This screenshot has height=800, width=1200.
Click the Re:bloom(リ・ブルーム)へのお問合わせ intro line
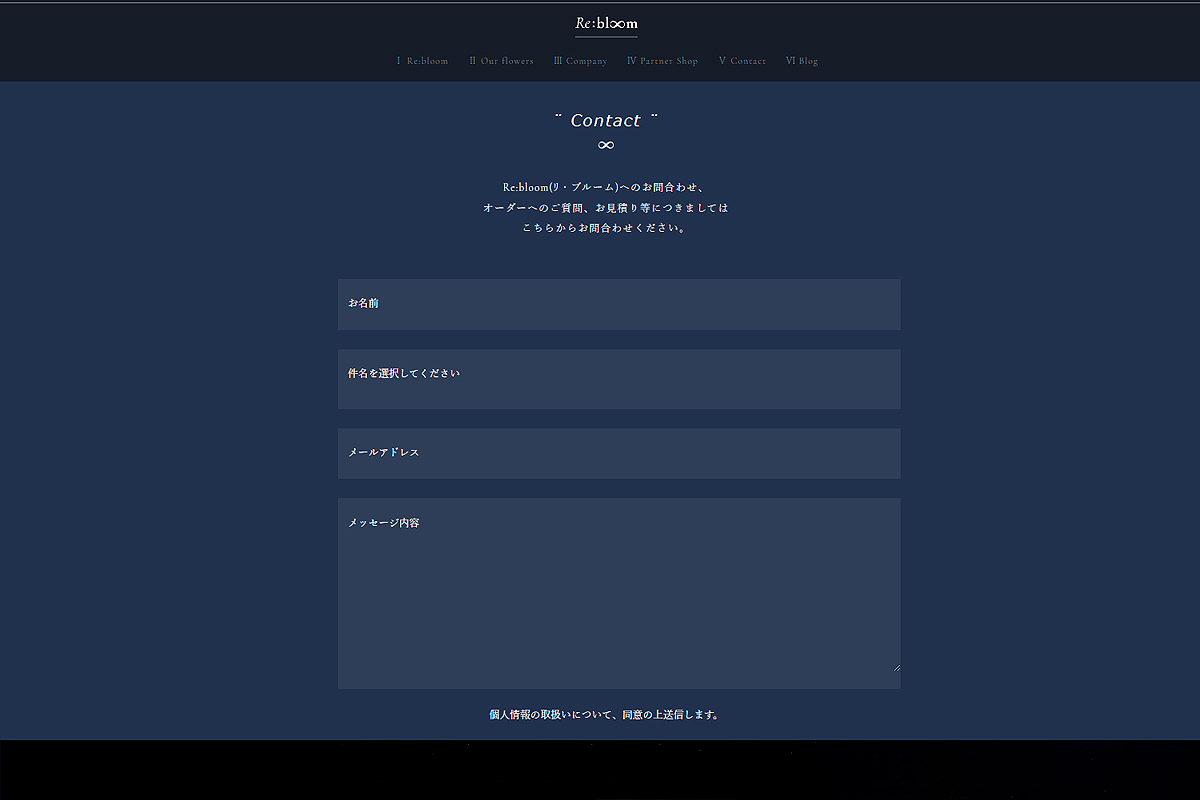click(x=606, y=187)
